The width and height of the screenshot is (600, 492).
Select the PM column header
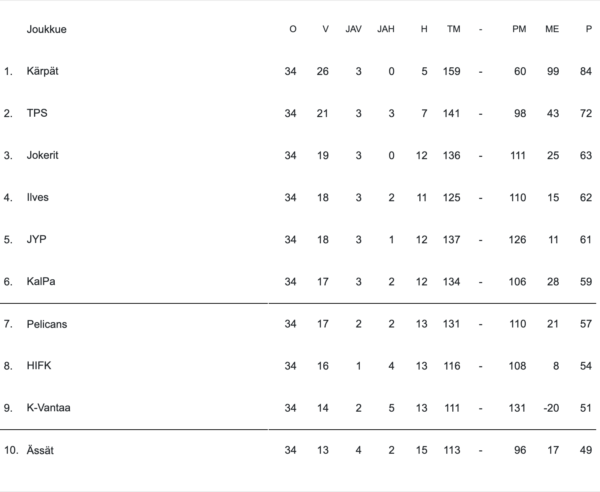coord(519,29)
